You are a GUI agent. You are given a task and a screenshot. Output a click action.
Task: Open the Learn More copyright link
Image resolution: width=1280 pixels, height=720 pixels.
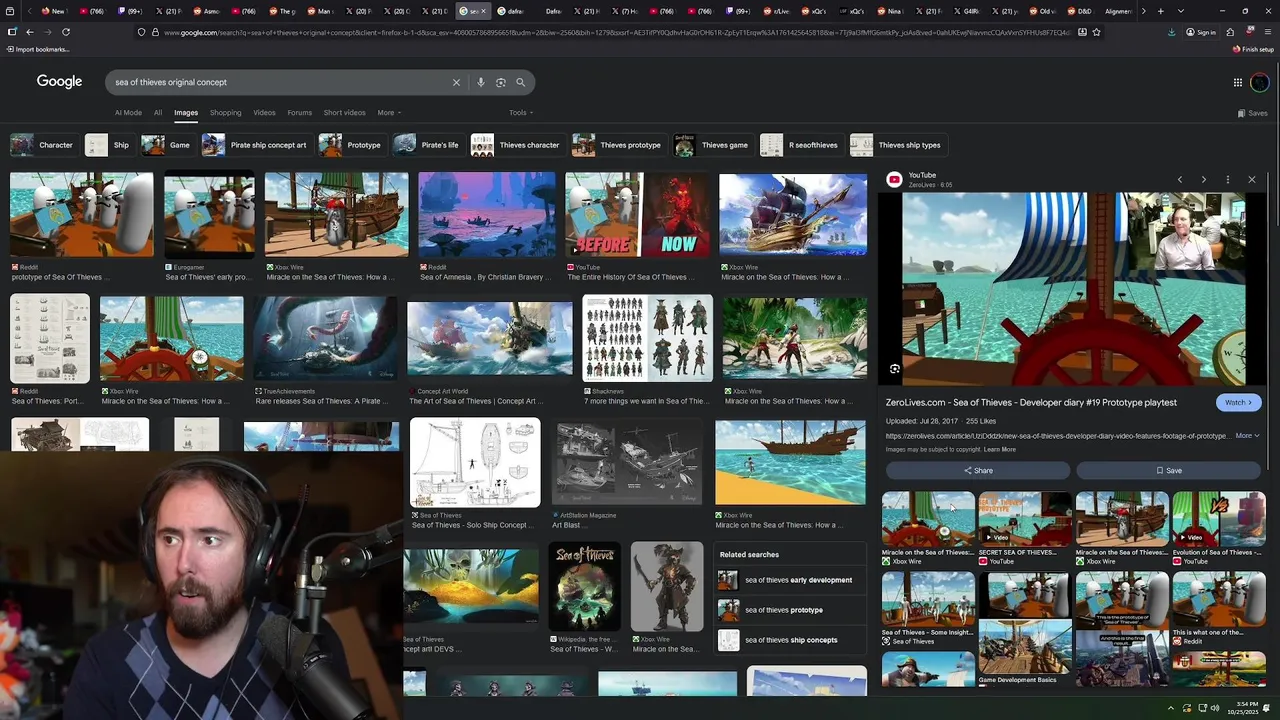1000,449
